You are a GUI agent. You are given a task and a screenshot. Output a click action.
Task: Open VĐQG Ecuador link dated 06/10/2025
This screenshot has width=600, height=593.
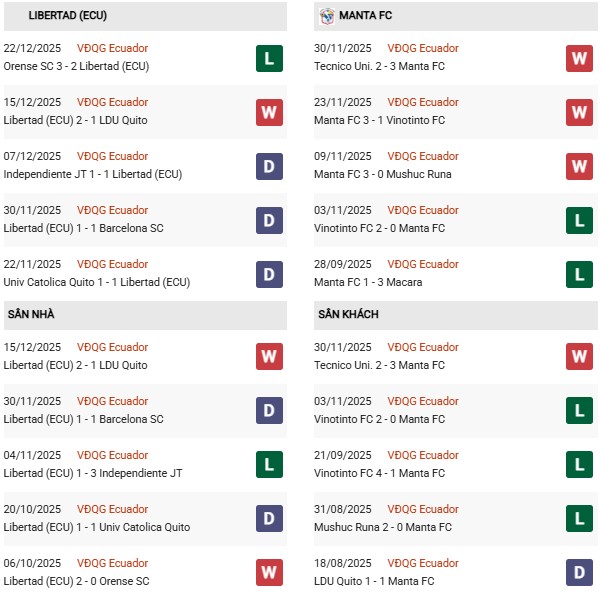(112, 563)
